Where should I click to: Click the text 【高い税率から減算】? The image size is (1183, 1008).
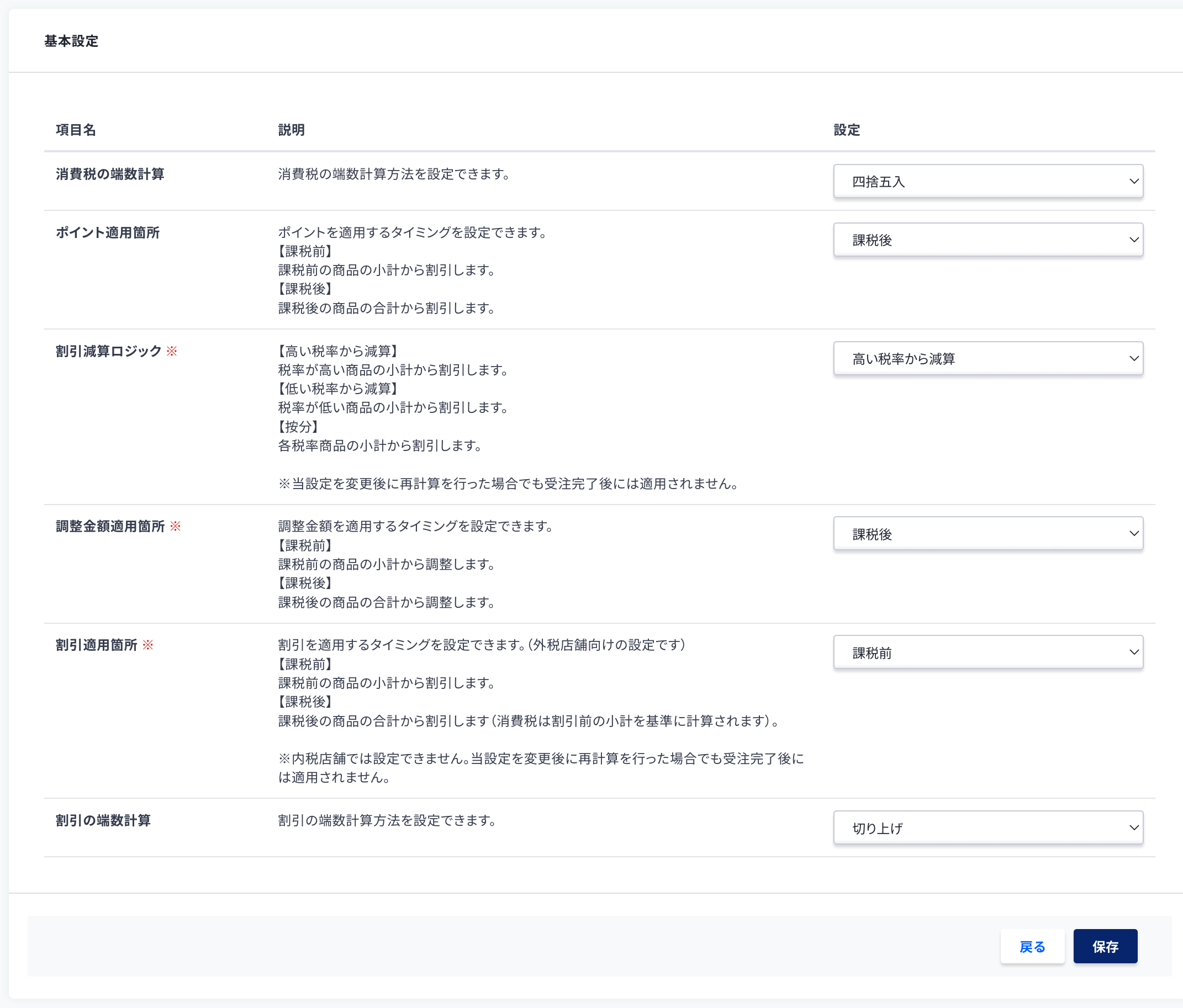tap(339, 351)
